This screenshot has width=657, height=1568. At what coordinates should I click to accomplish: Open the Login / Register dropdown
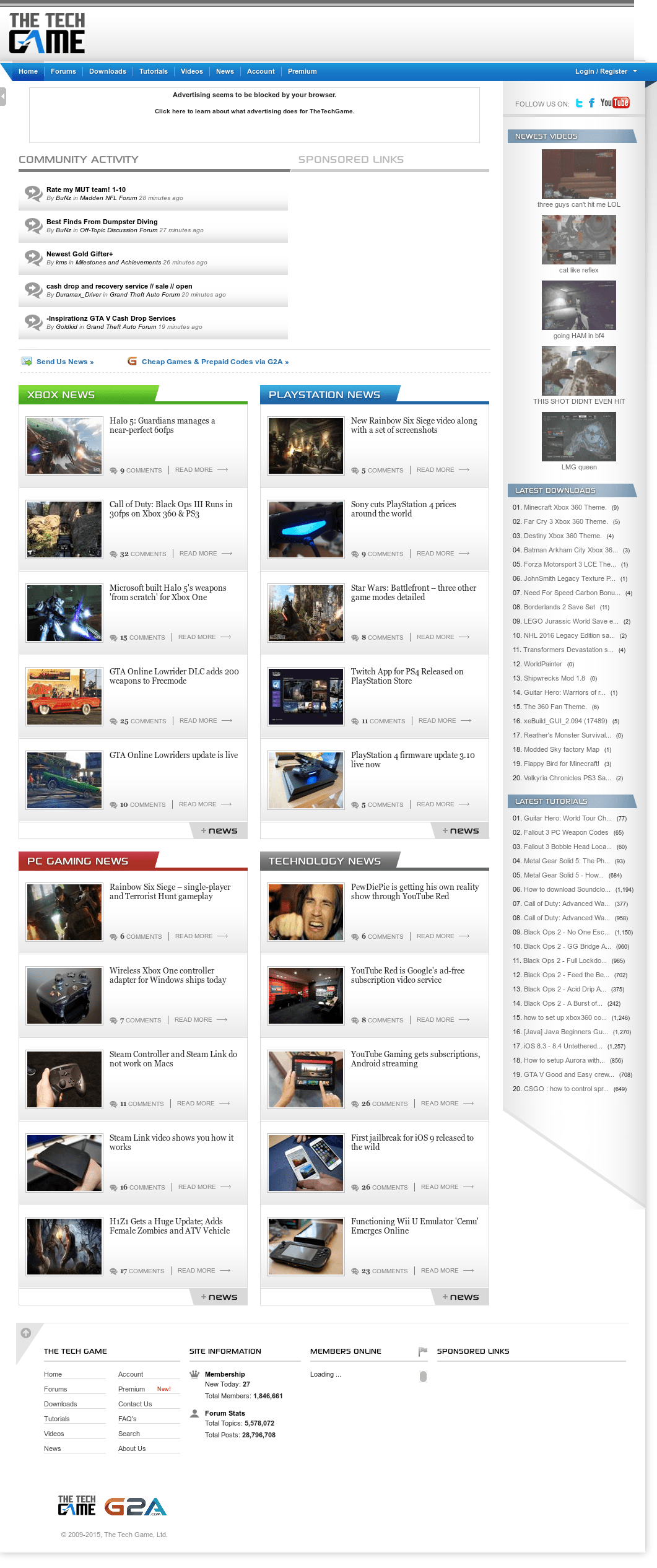606,72
